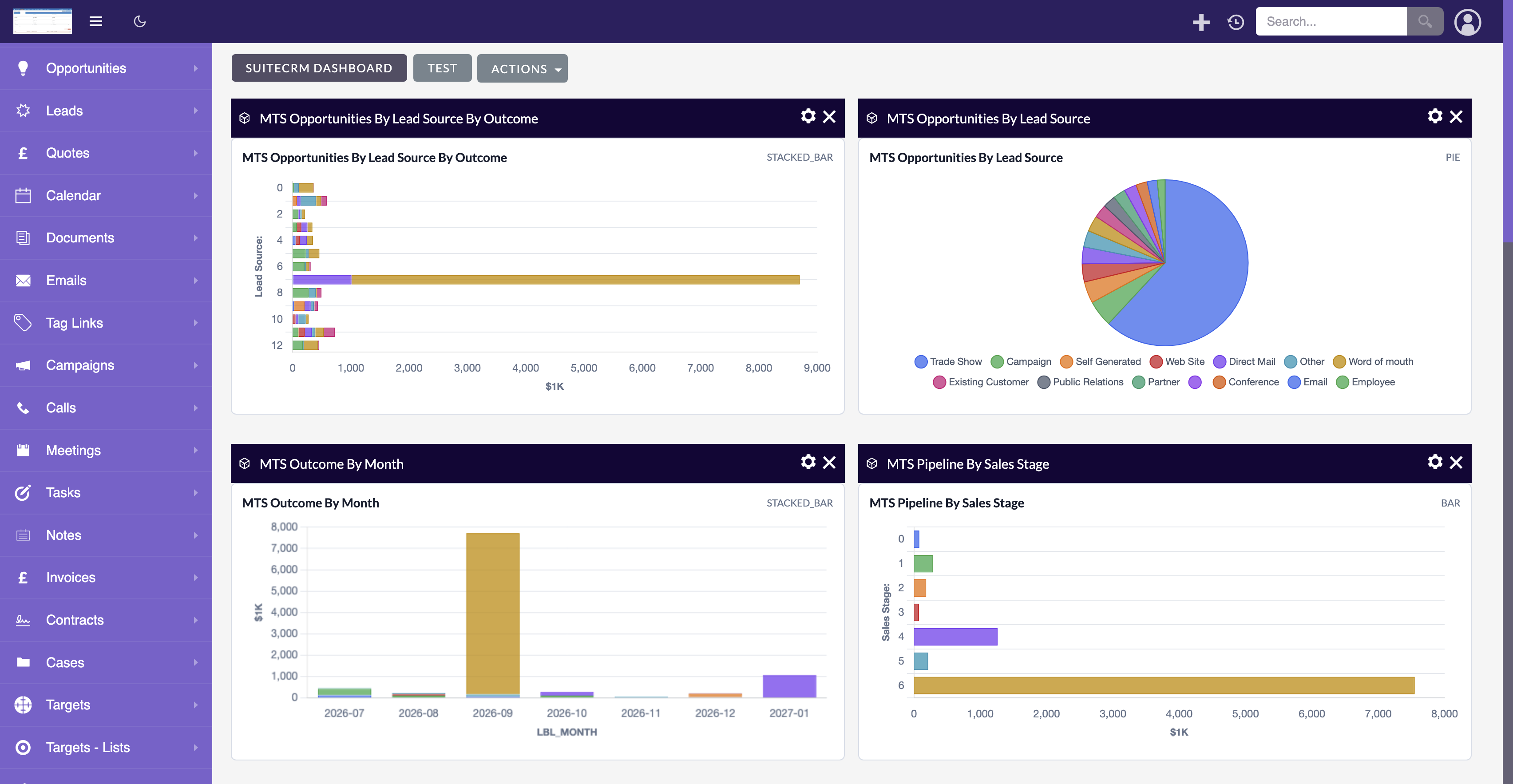The height and width of the screenshot is (784, 1513).
Task: Open the user profile avatar menu
Action: click(1467, 22)
